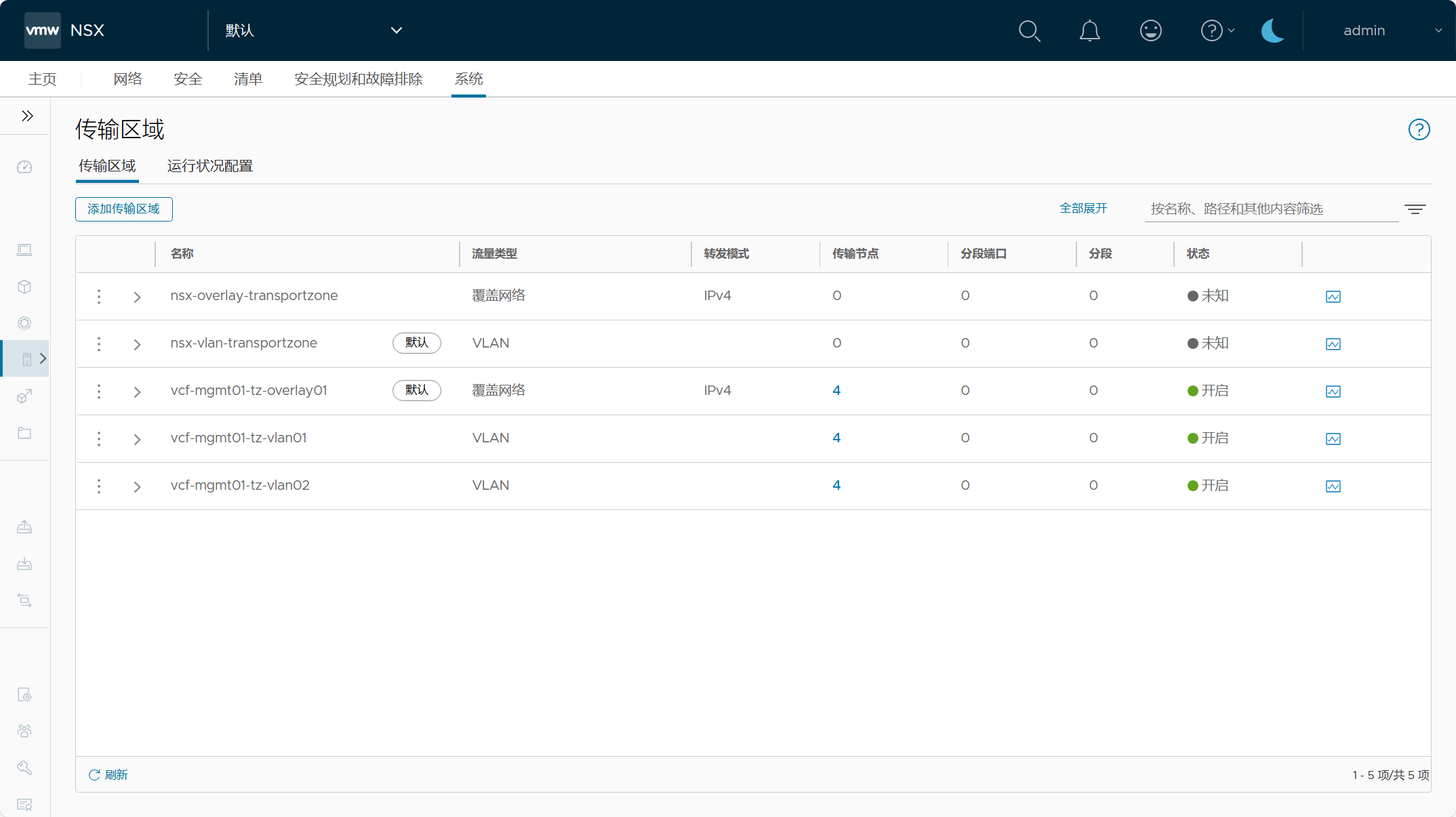Open actions menu for vcf-mgmt01-tz-vlan02
This screenshot has height=817, width=1456.
99,486
